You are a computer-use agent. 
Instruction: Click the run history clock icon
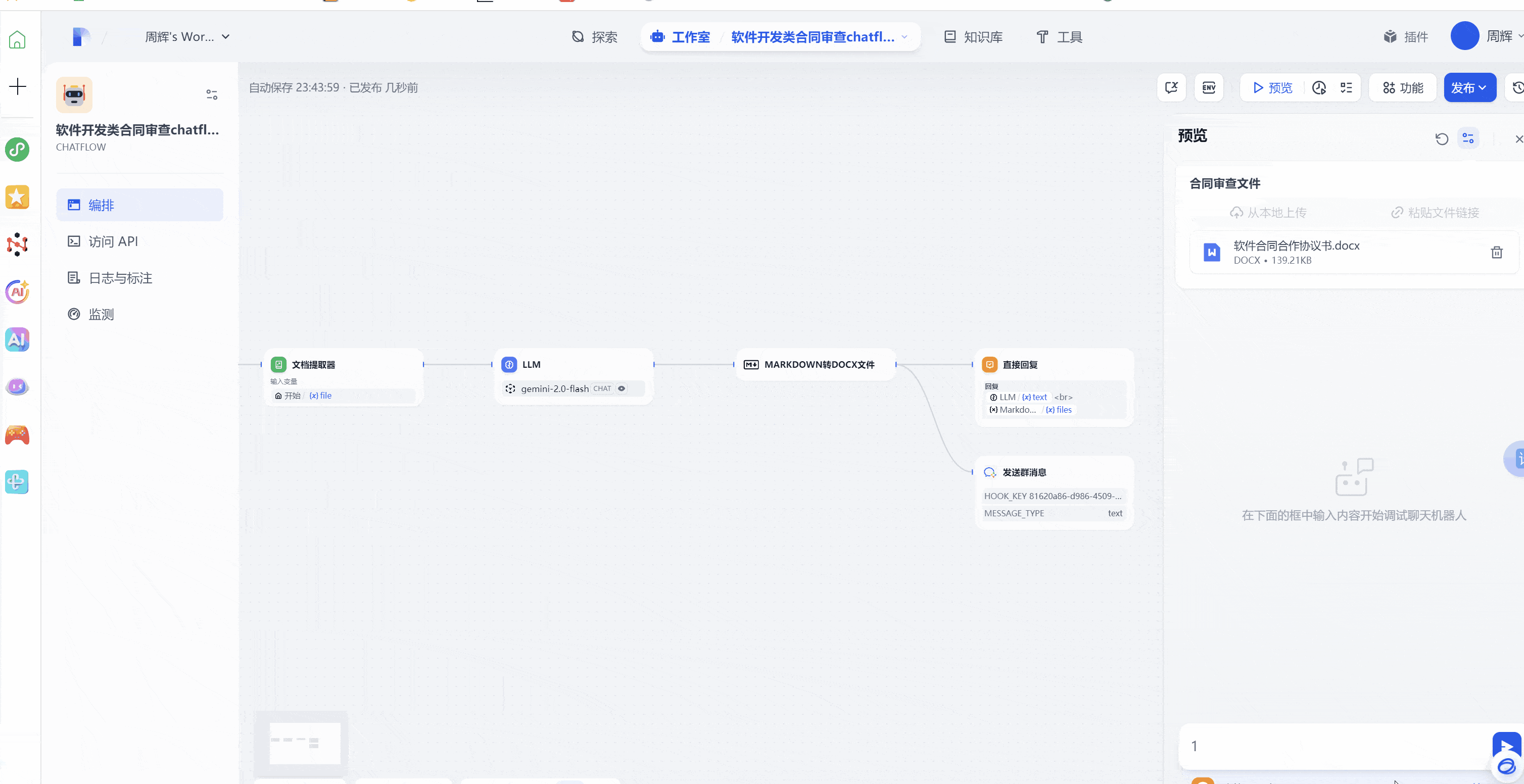coord(1319,87)
